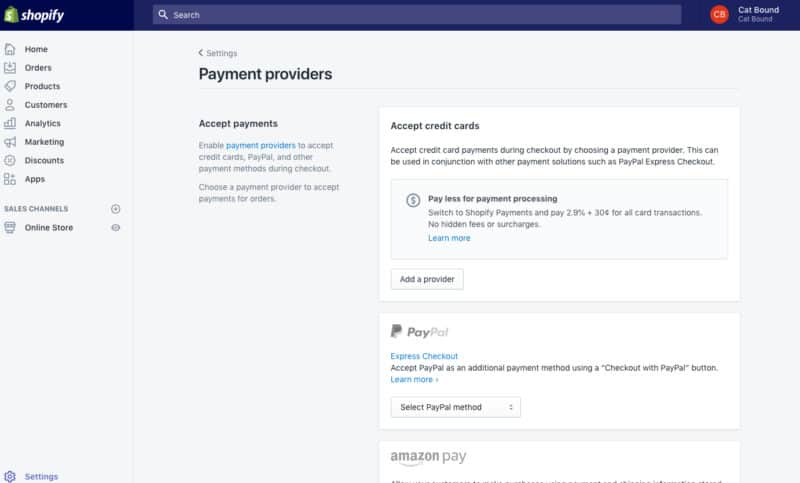Open Products via its tag icon
This screenshot has width=800, height=483.
point(10,86)
